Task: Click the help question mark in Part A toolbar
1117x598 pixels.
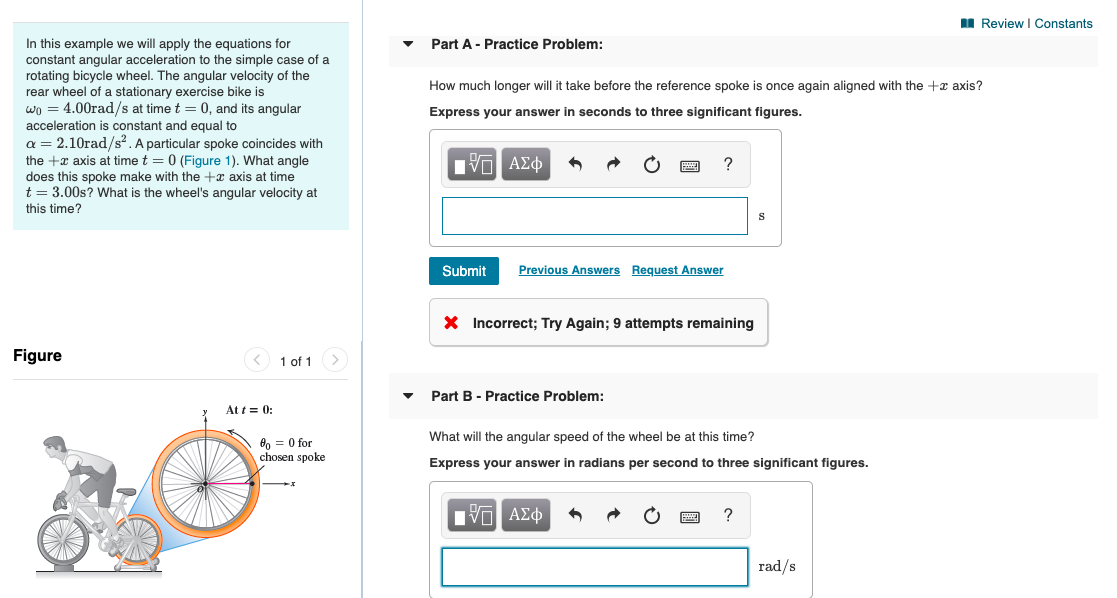Action: click(727, 164)
